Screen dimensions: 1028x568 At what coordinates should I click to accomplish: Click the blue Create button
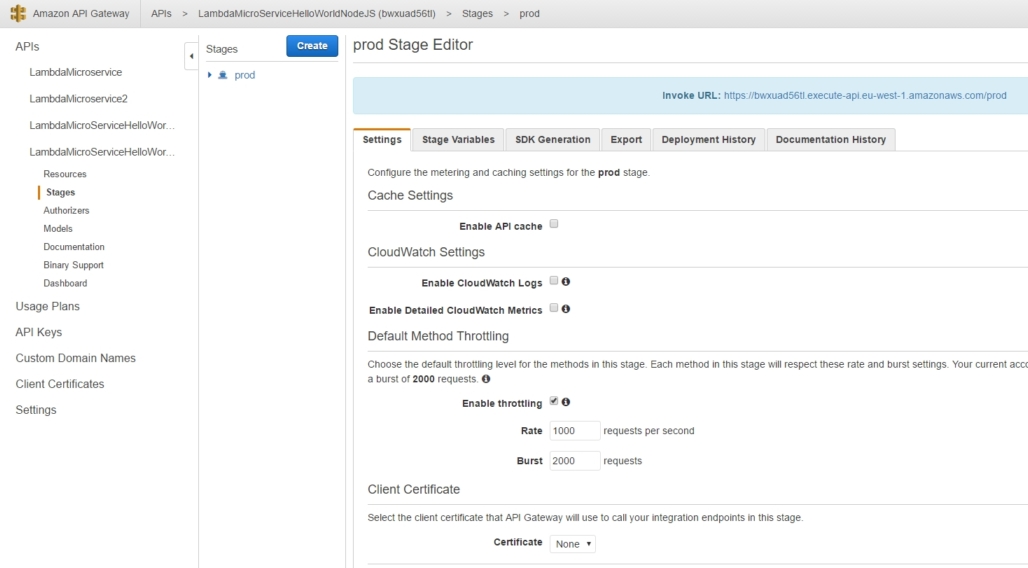click(x=312, y=46)
